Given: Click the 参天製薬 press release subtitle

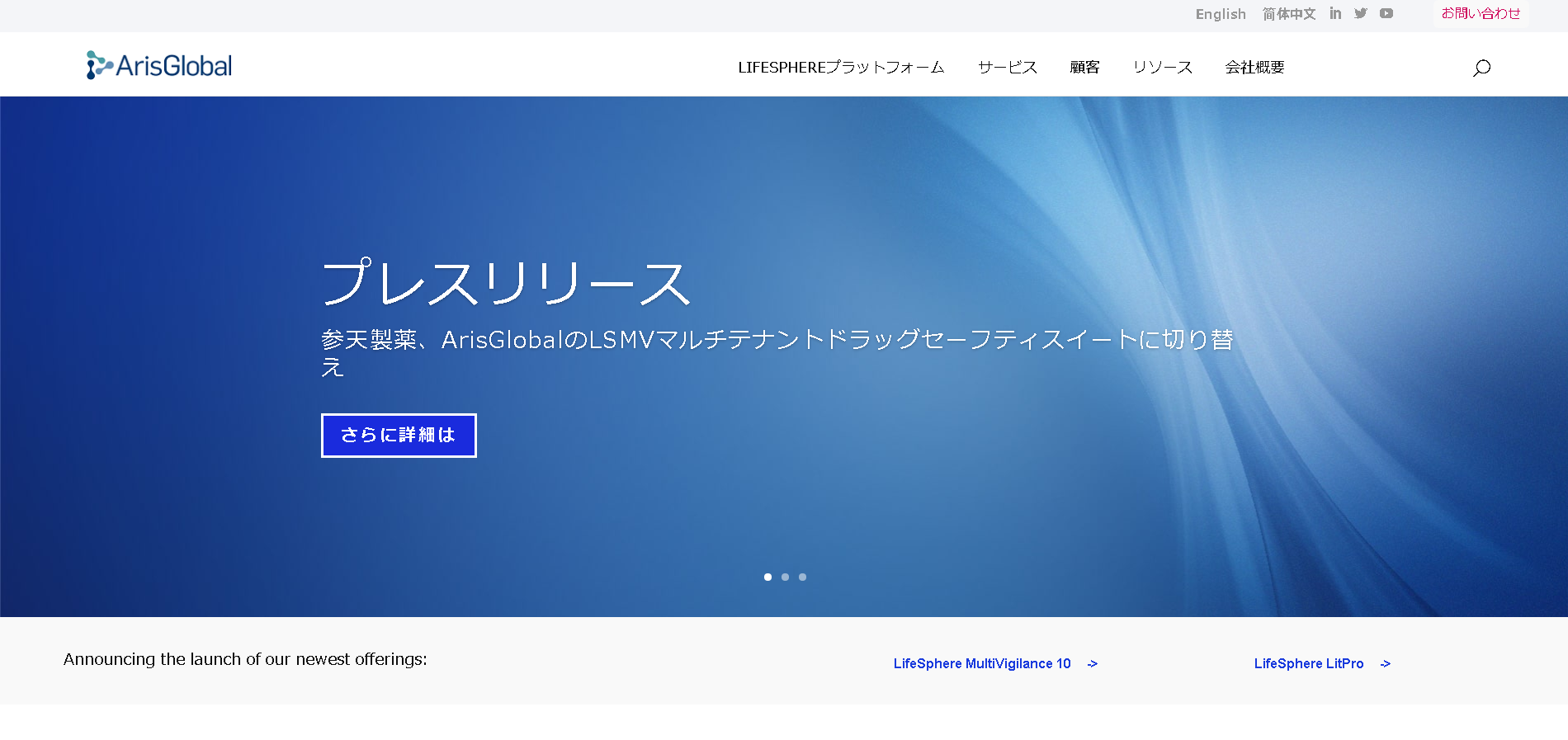Looking at the screenshot, I should (777, 352).
